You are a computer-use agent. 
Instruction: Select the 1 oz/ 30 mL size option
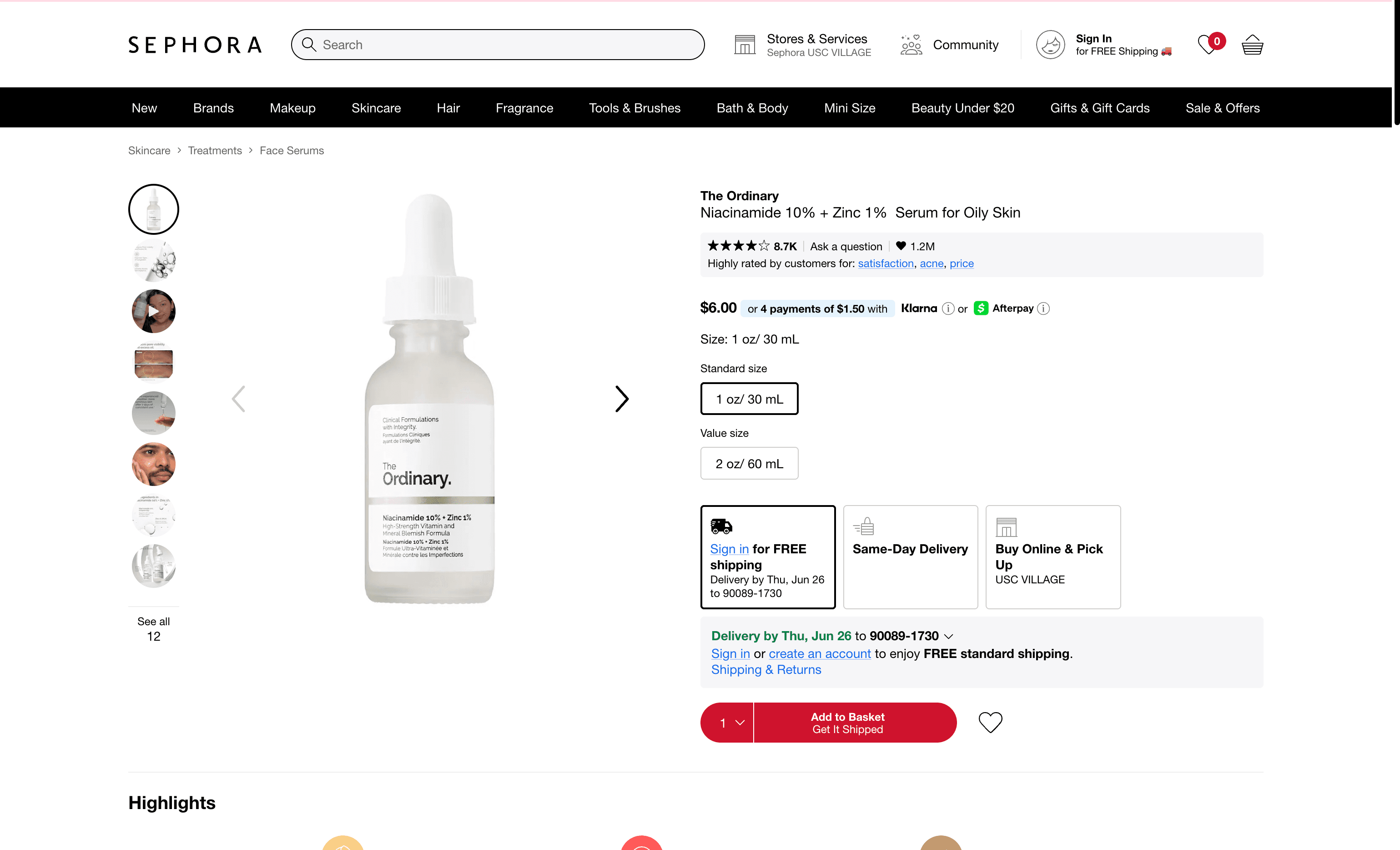(x=749, y=399)
